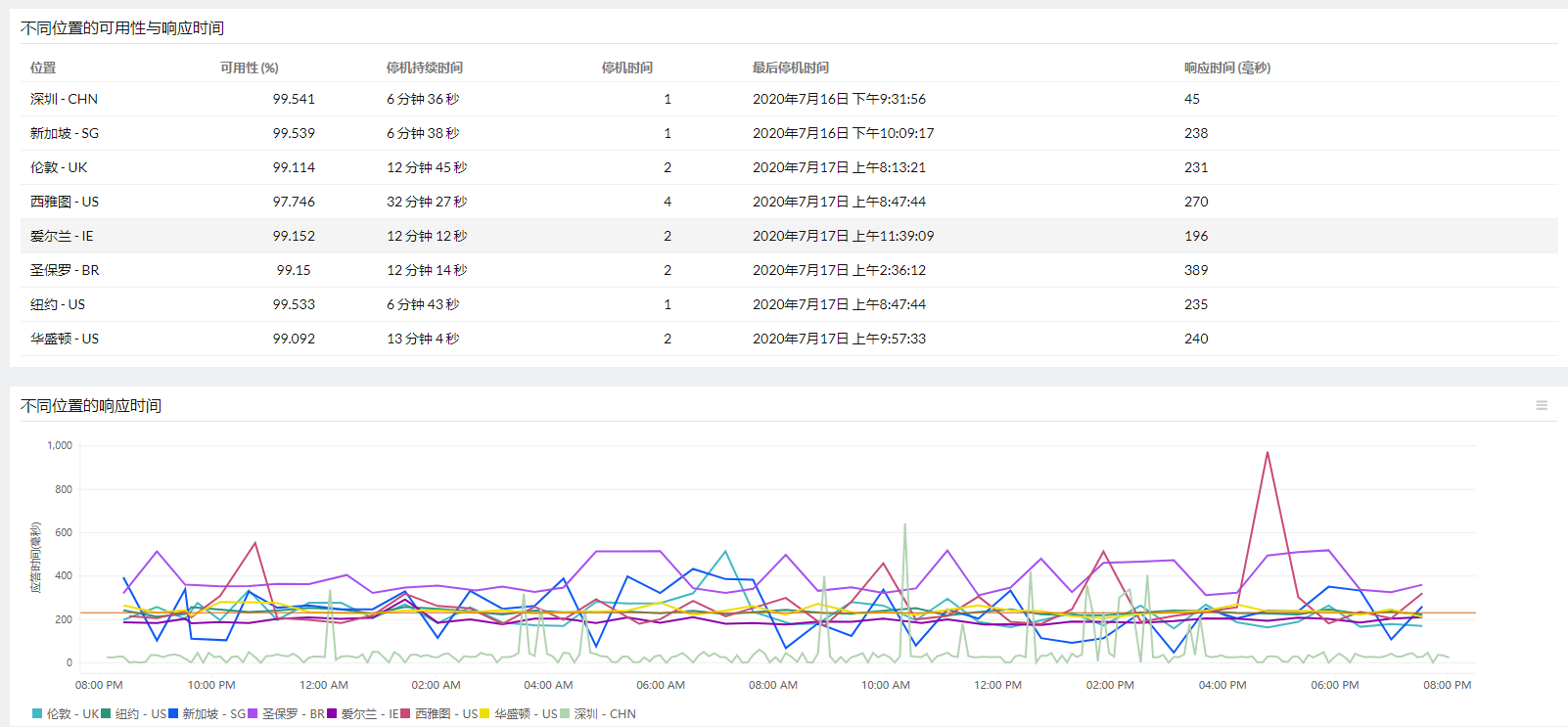Image resolution: width=1568 pixels, height=727 pixels.
Task: Click response time value 389
Action: click(1196, 270)
